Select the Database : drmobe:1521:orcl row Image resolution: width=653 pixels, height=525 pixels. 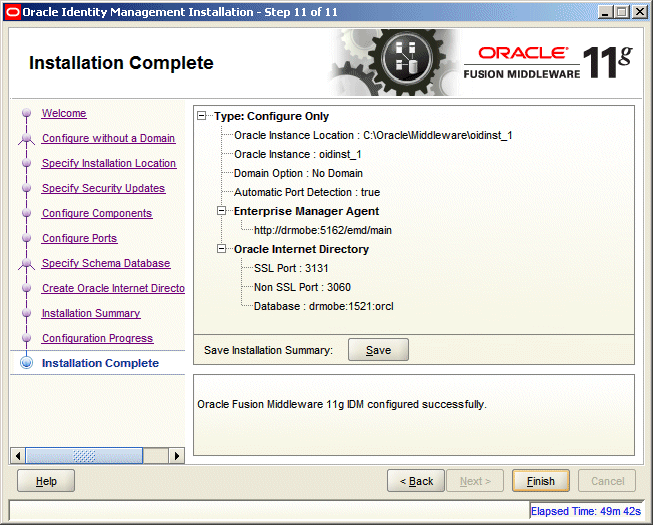(x=324, y=306)
